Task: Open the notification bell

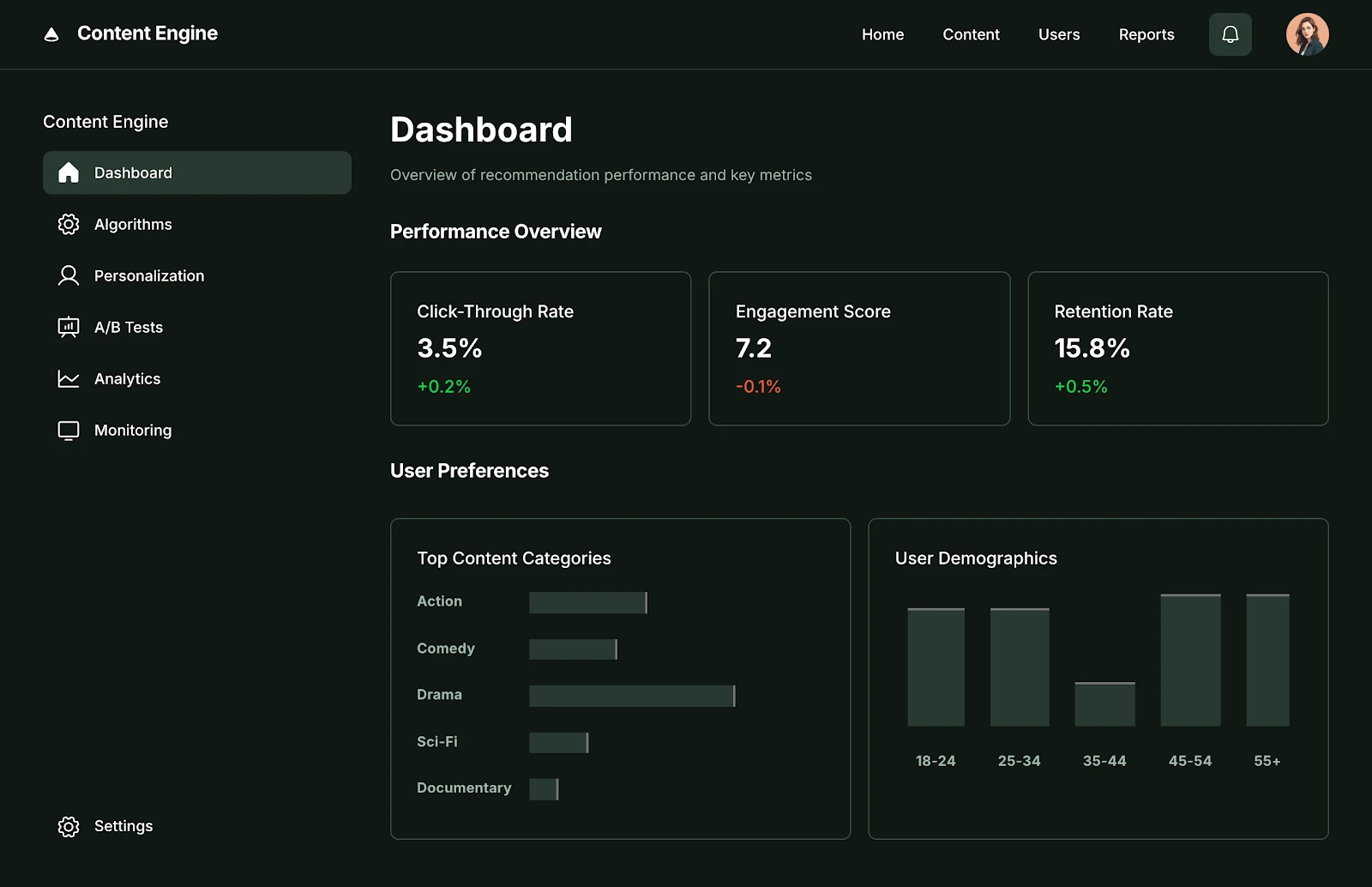Action: click(1230, 34)
